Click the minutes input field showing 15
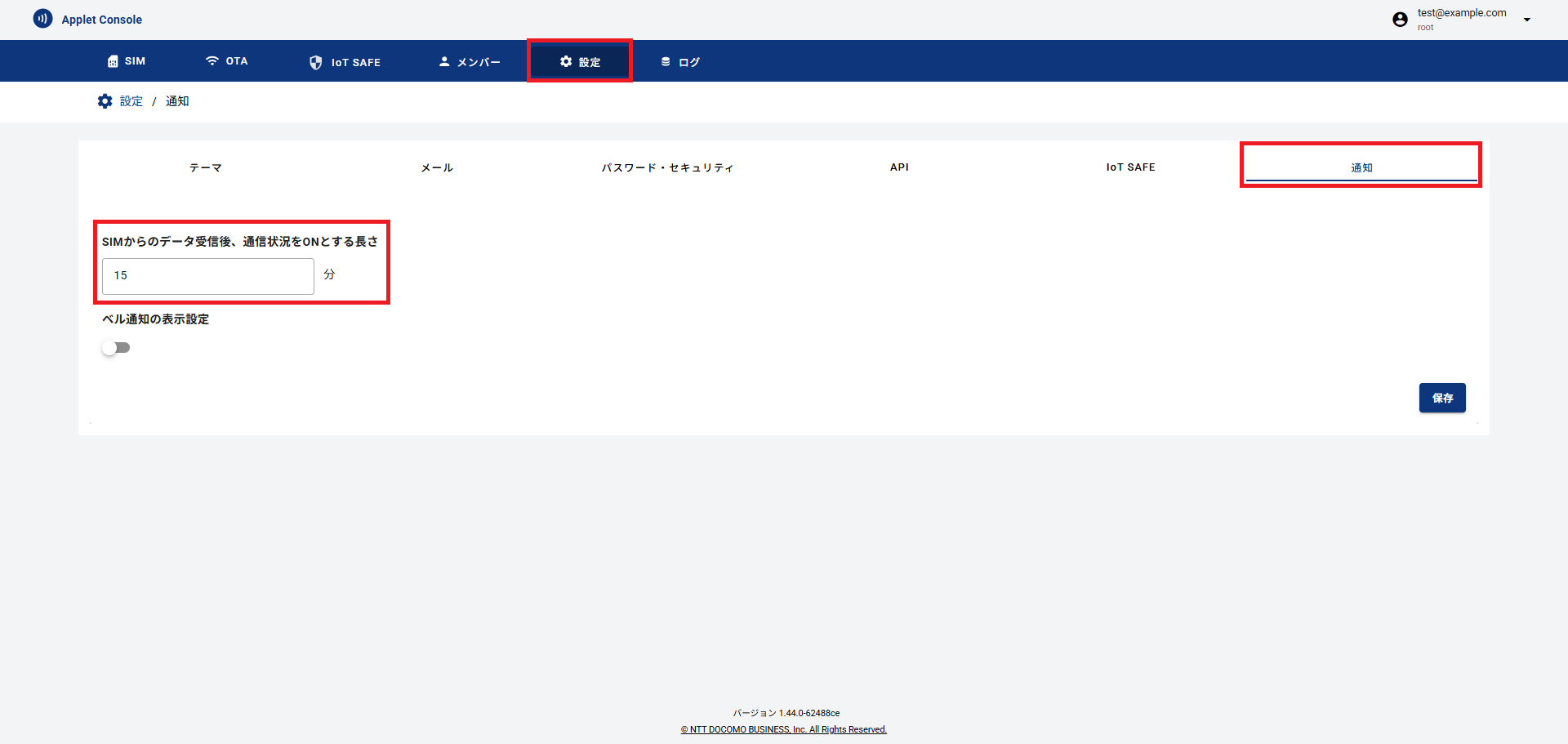 207,276
